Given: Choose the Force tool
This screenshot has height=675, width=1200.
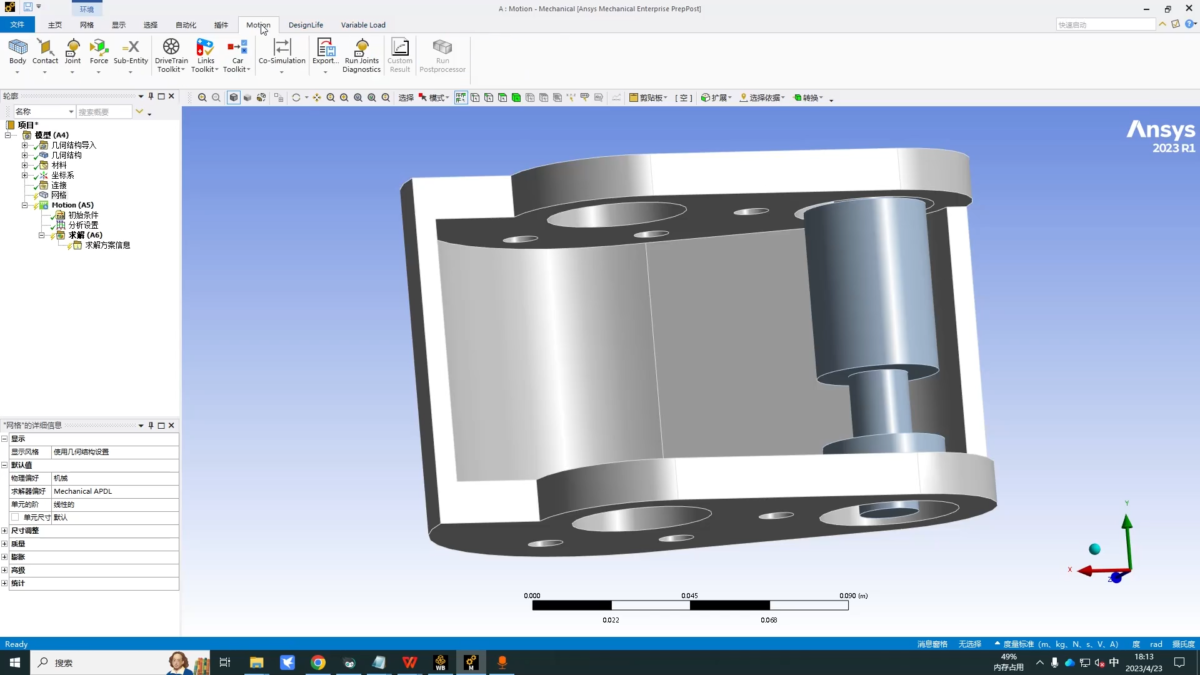Looking at the screenshot, I should 99,54.
